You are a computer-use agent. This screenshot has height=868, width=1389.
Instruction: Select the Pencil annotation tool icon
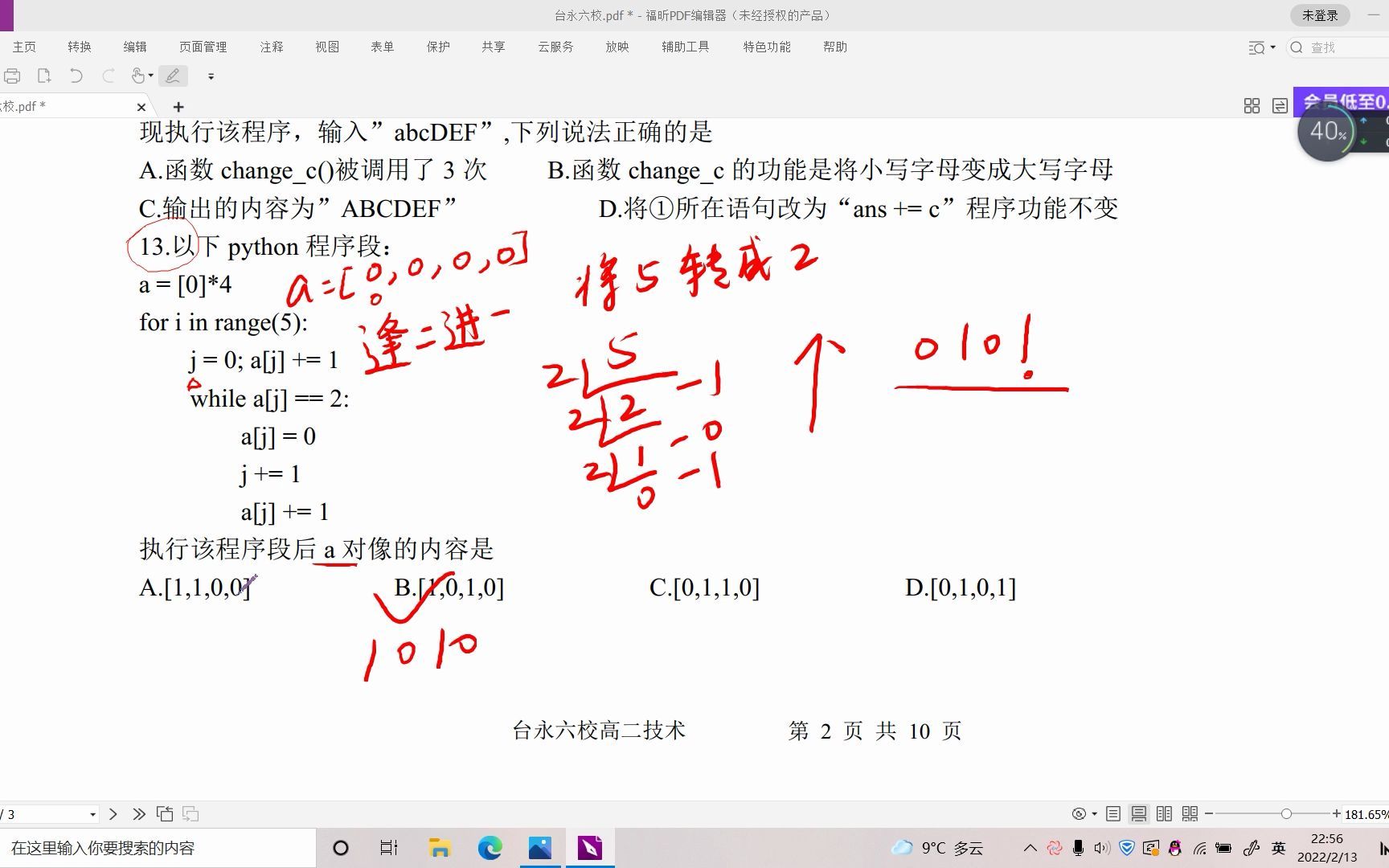point(173,76)
